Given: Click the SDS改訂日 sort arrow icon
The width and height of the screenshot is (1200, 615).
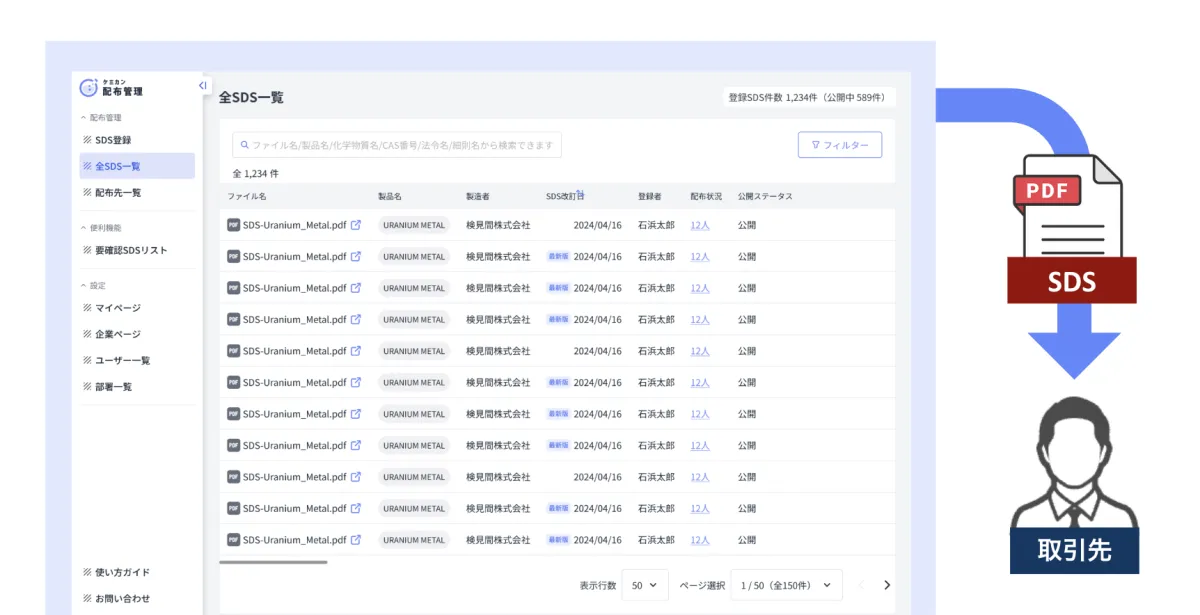Looking at the screenshot, I should pyautogui.click(x=581, y=195).
